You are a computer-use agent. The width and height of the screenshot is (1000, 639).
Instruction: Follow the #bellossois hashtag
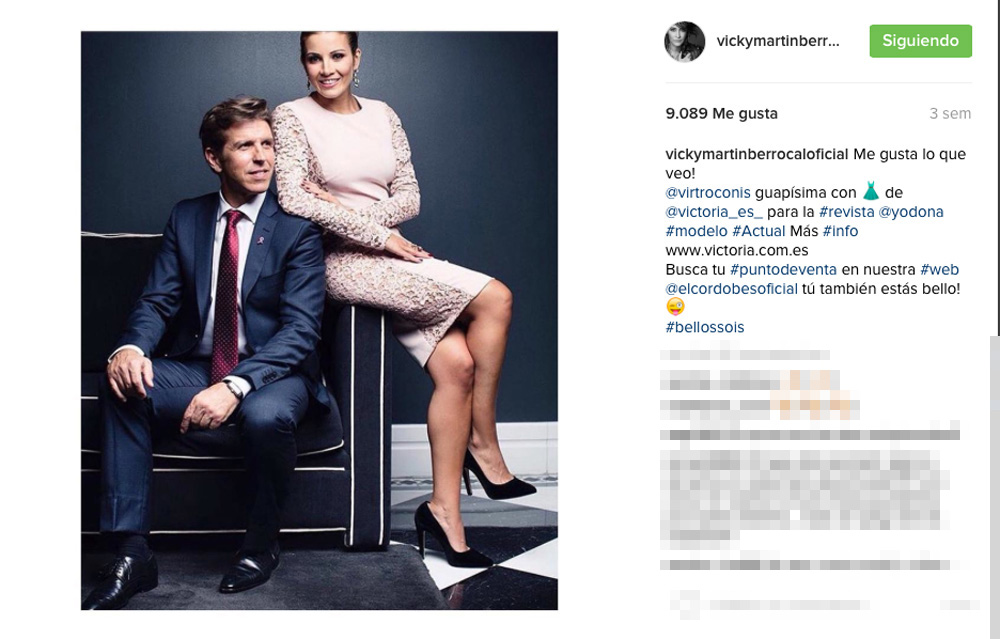(705, 327)
